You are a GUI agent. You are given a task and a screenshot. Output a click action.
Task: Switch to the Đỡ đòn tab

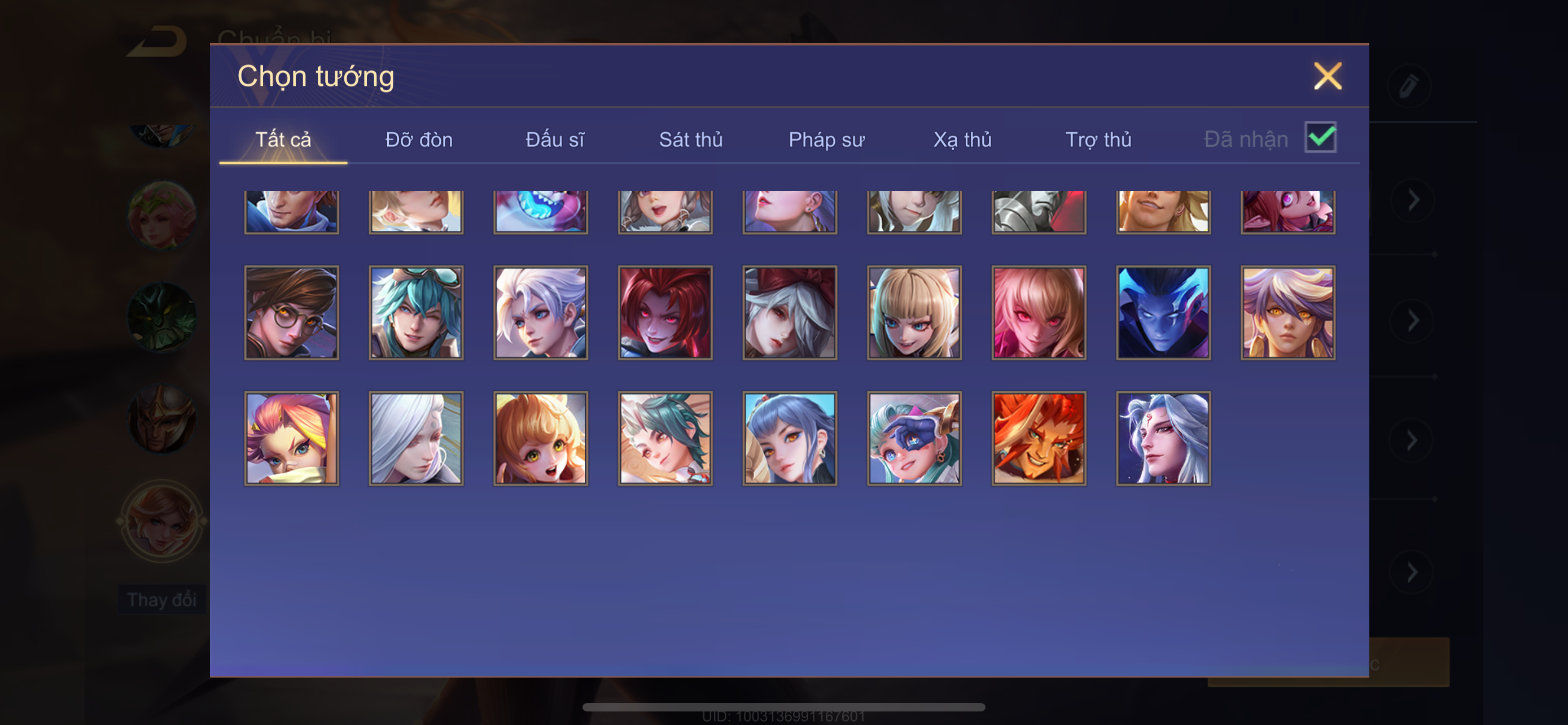pyautogui.click(x=419, y=140)
